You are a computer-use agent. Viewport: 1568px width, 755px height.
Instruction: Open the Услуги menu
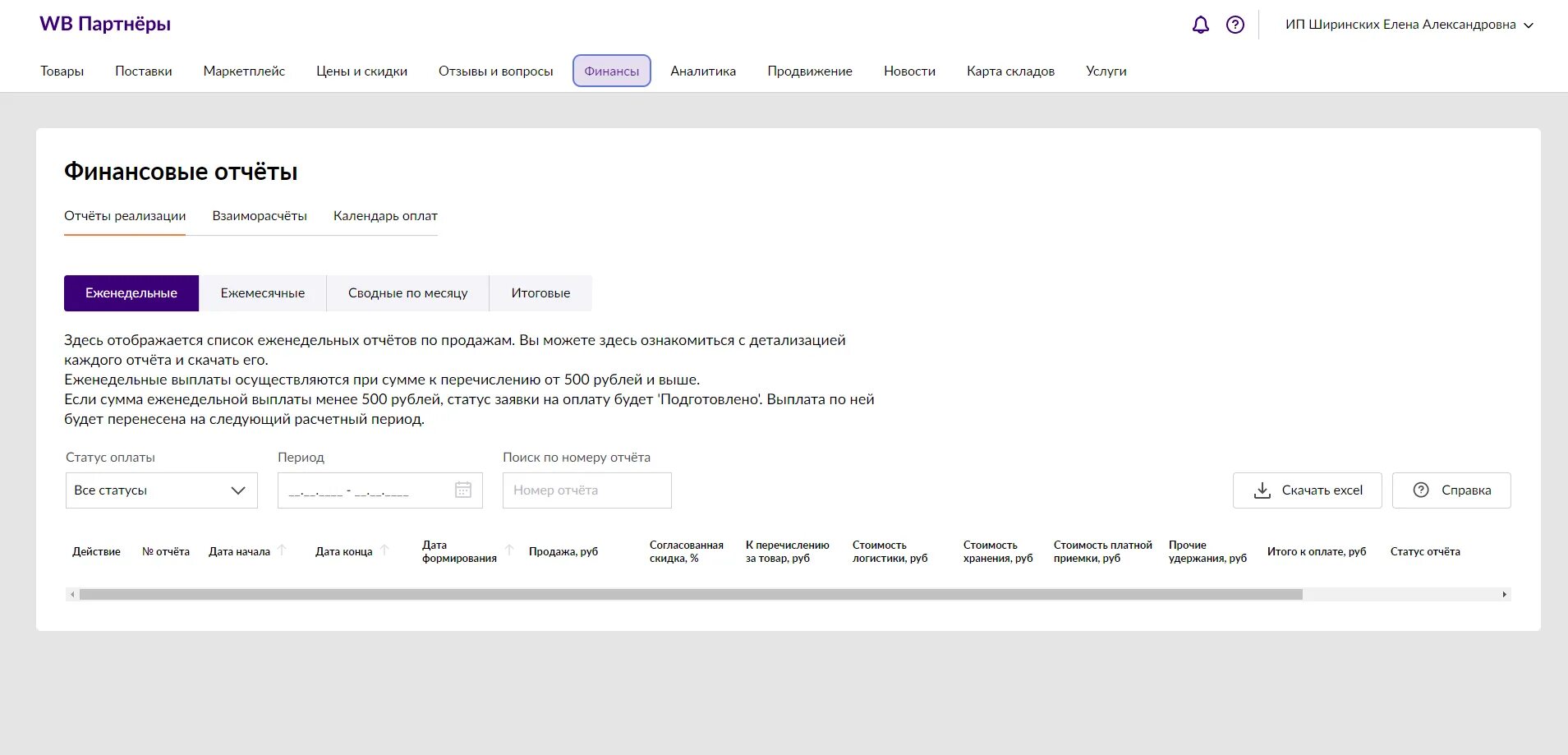(x=1106, y=71)
